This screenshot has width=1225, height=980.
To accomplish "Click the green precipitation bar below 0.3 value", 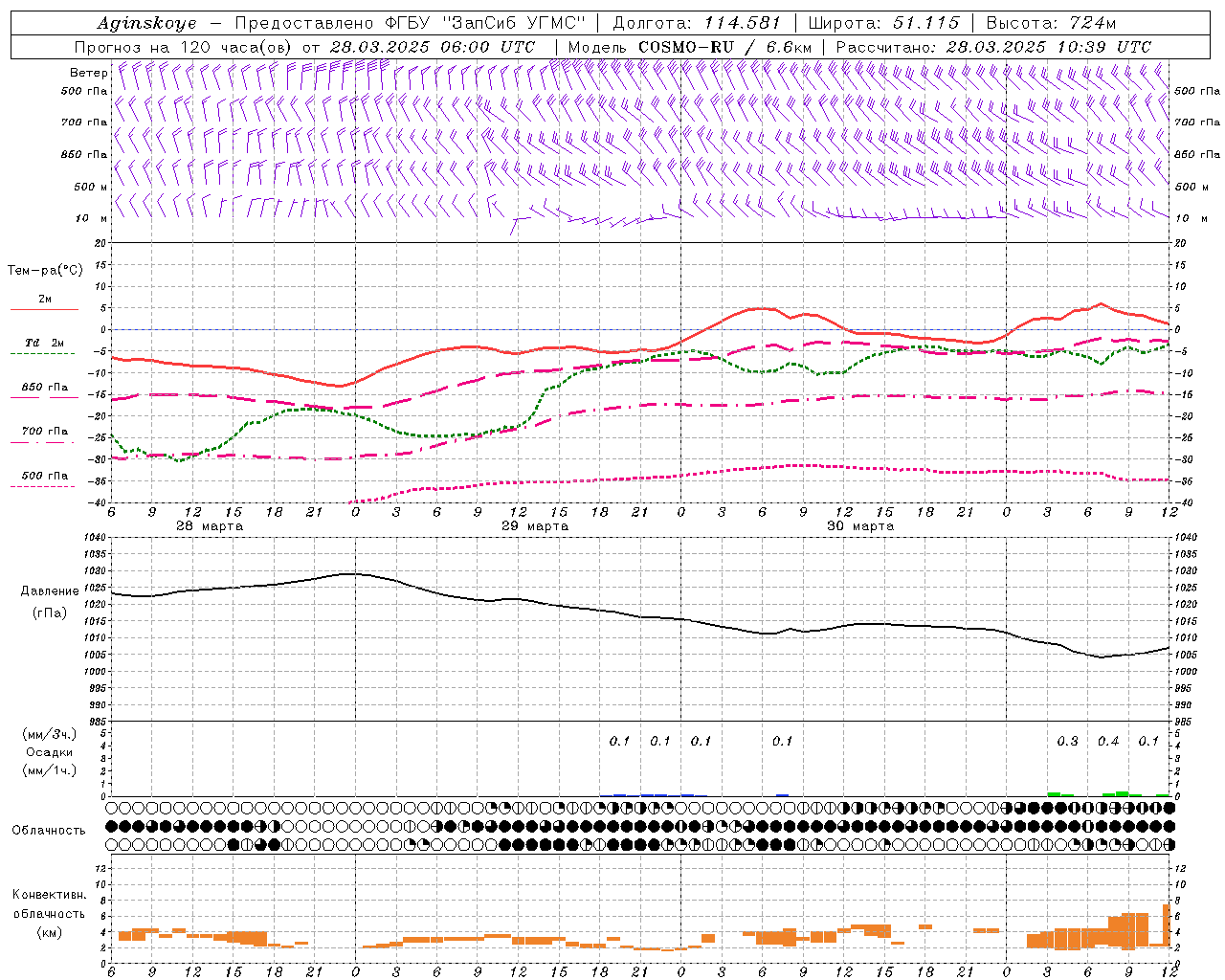I will [1054, 793].
